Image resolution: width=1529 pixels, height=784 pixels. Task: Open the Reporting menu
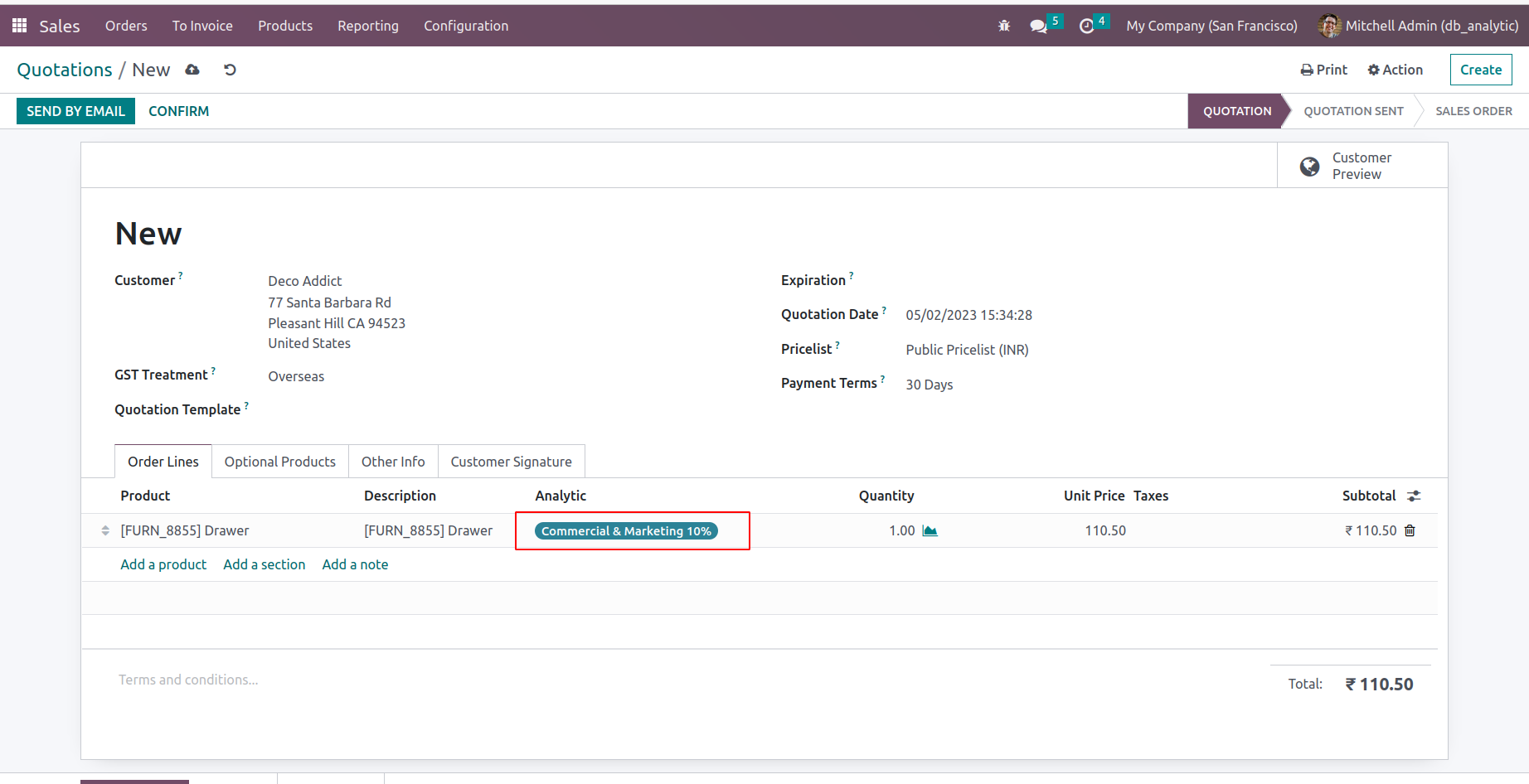coord(367,26)
